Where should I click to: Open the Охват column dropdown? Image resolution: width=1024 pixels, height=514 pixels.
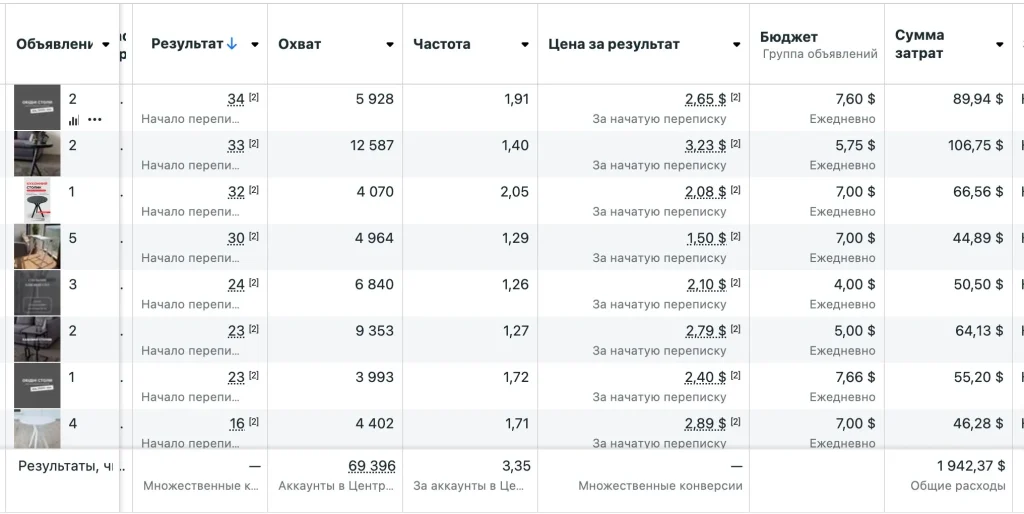(390, 45)
